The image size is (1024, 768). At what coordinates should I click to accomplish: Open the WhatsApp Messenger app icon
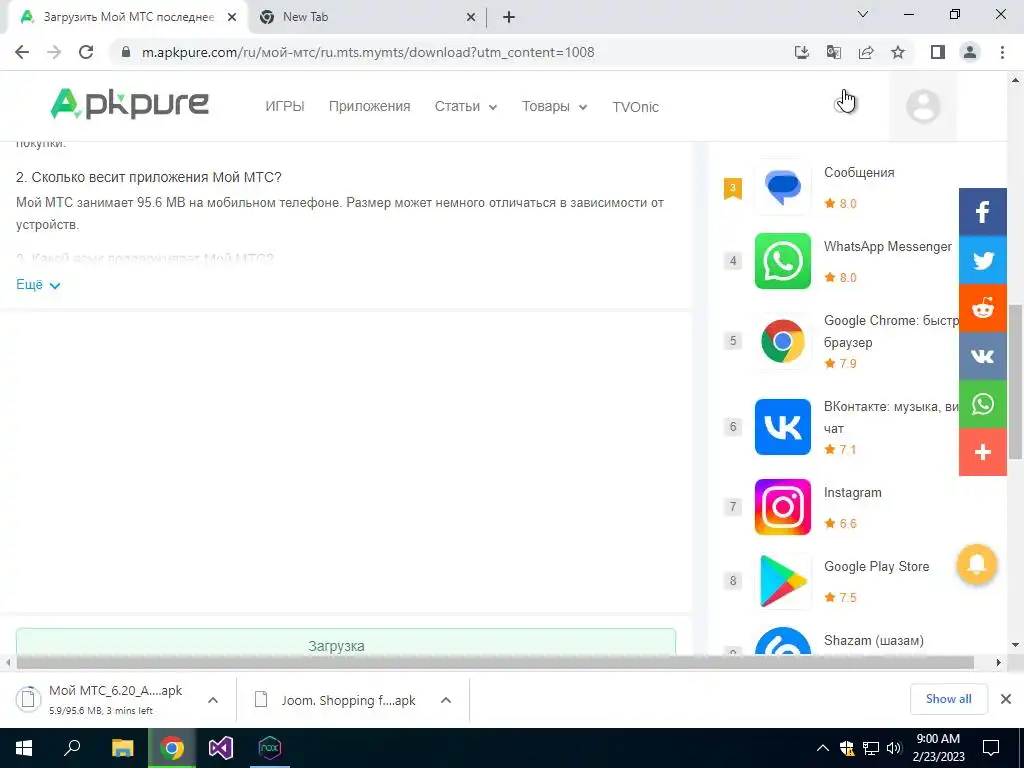click(x=782, y=261)
